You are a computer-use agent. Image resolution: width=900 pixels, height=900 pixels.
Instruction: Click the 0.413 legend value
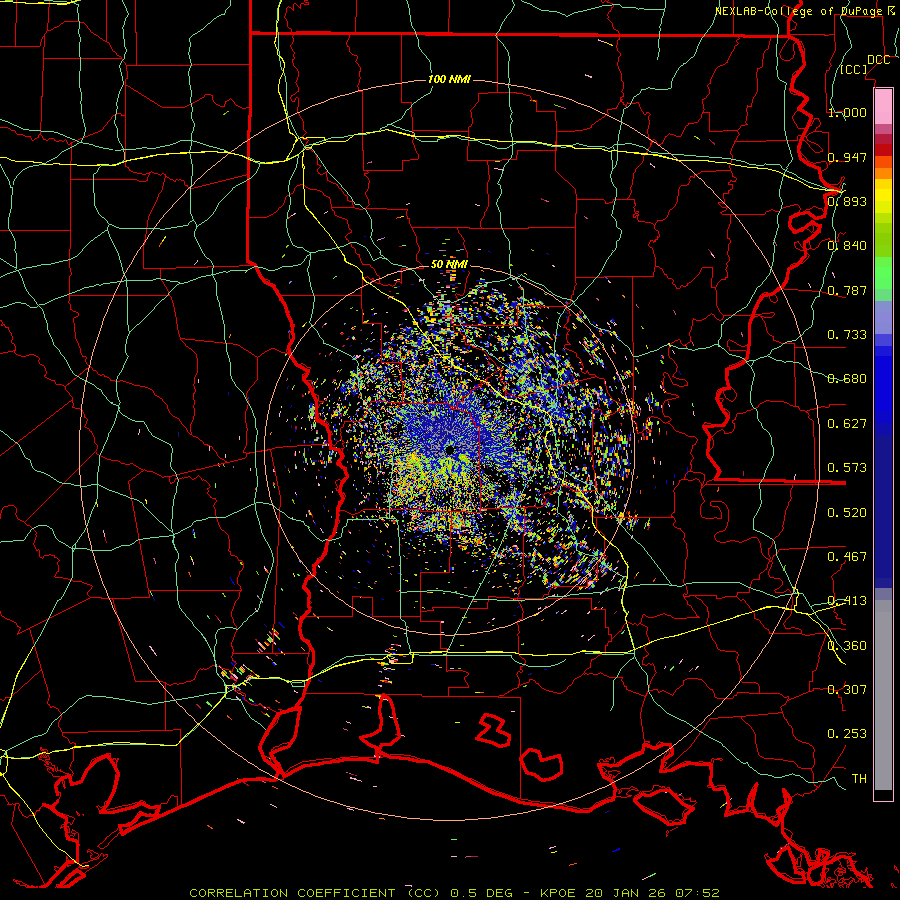[x=847, y=601]
